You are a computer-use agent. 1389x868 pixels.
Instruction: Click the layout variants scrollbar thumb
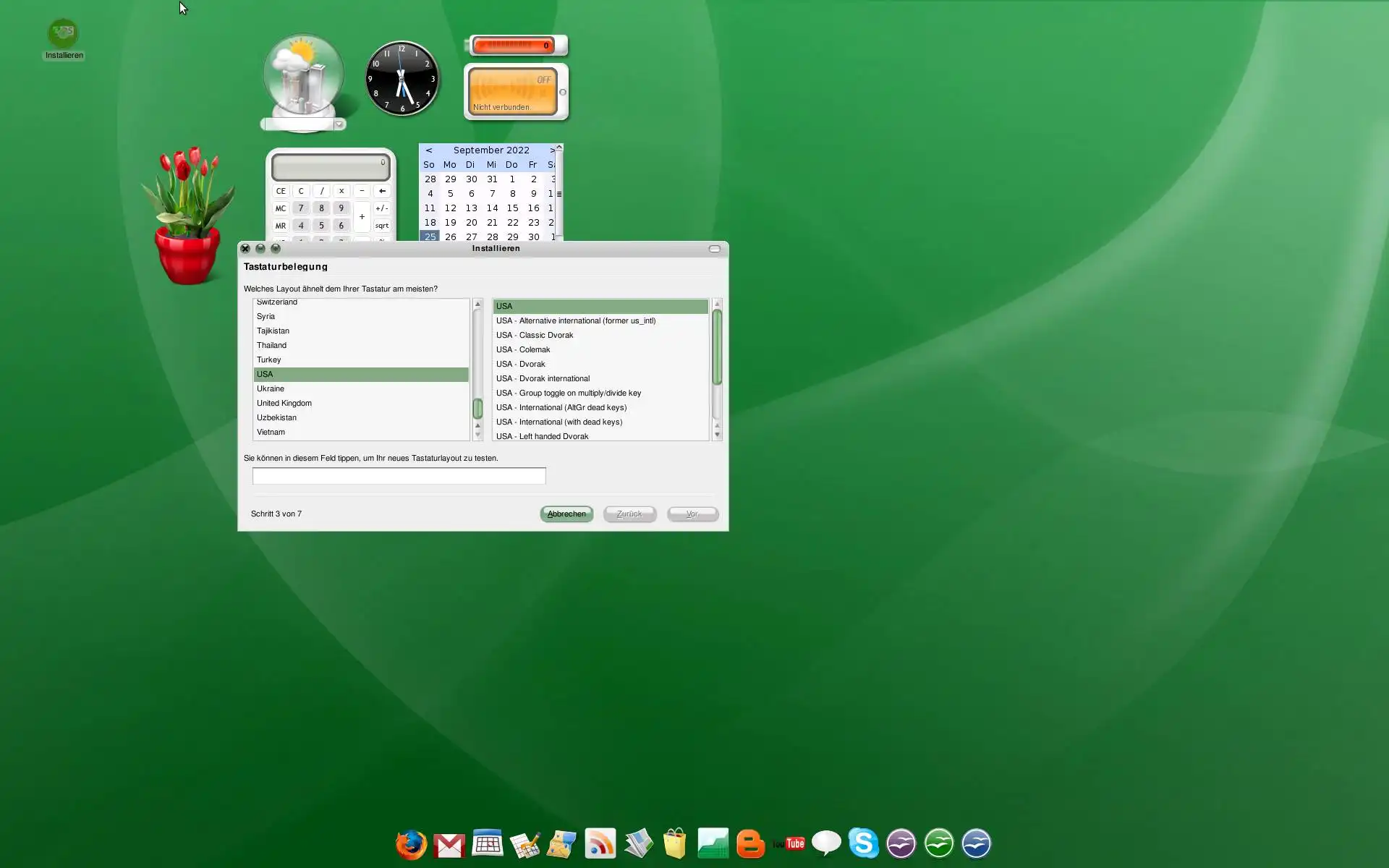(717, 347)
